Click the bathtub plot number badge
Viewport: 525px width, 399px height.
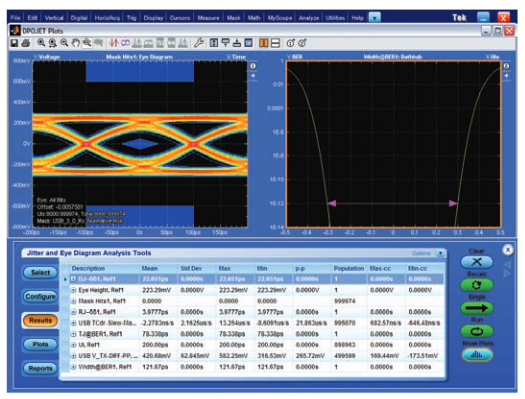click(507, 66)
